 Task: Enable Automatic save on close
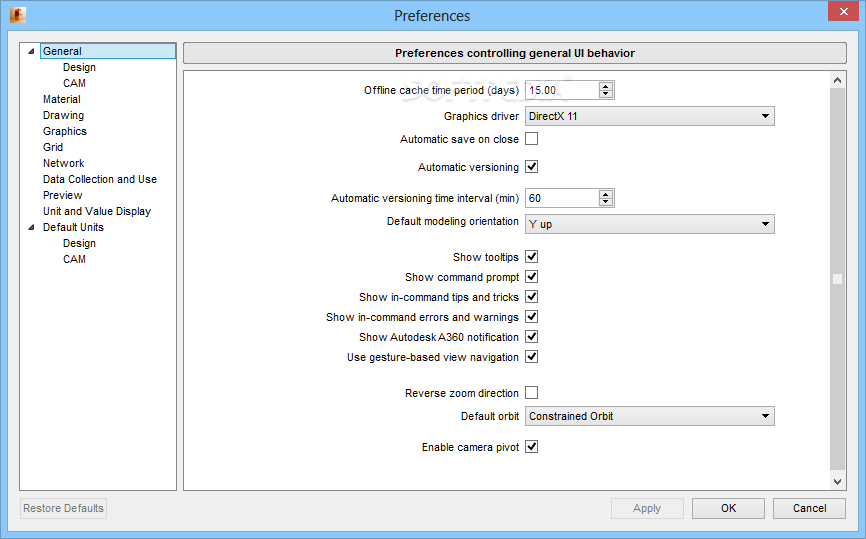(531, 139)
